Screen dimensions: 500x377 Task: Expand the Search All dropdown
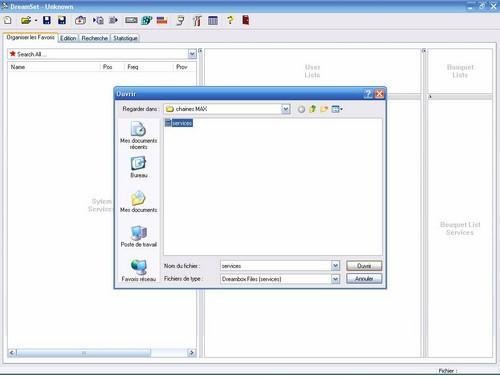point(192,54)
